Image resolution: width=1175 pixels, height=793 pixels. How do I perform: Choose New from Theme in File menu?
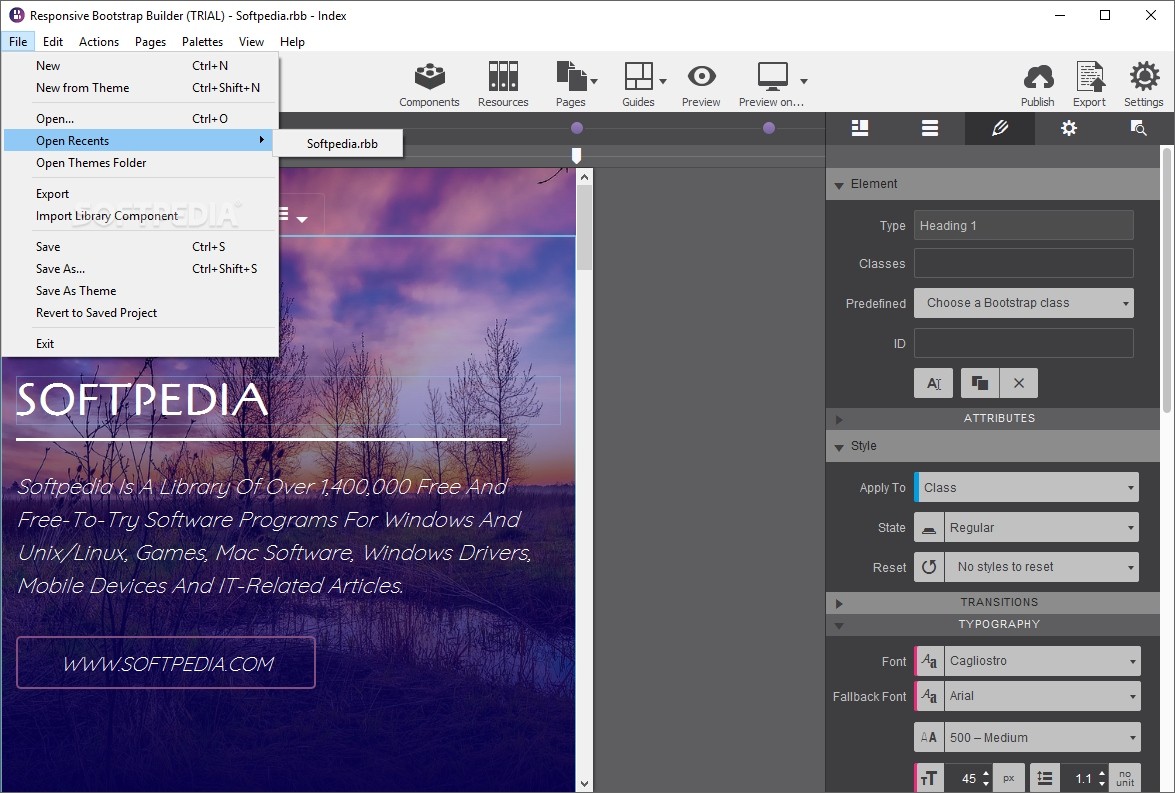(141, 88)
